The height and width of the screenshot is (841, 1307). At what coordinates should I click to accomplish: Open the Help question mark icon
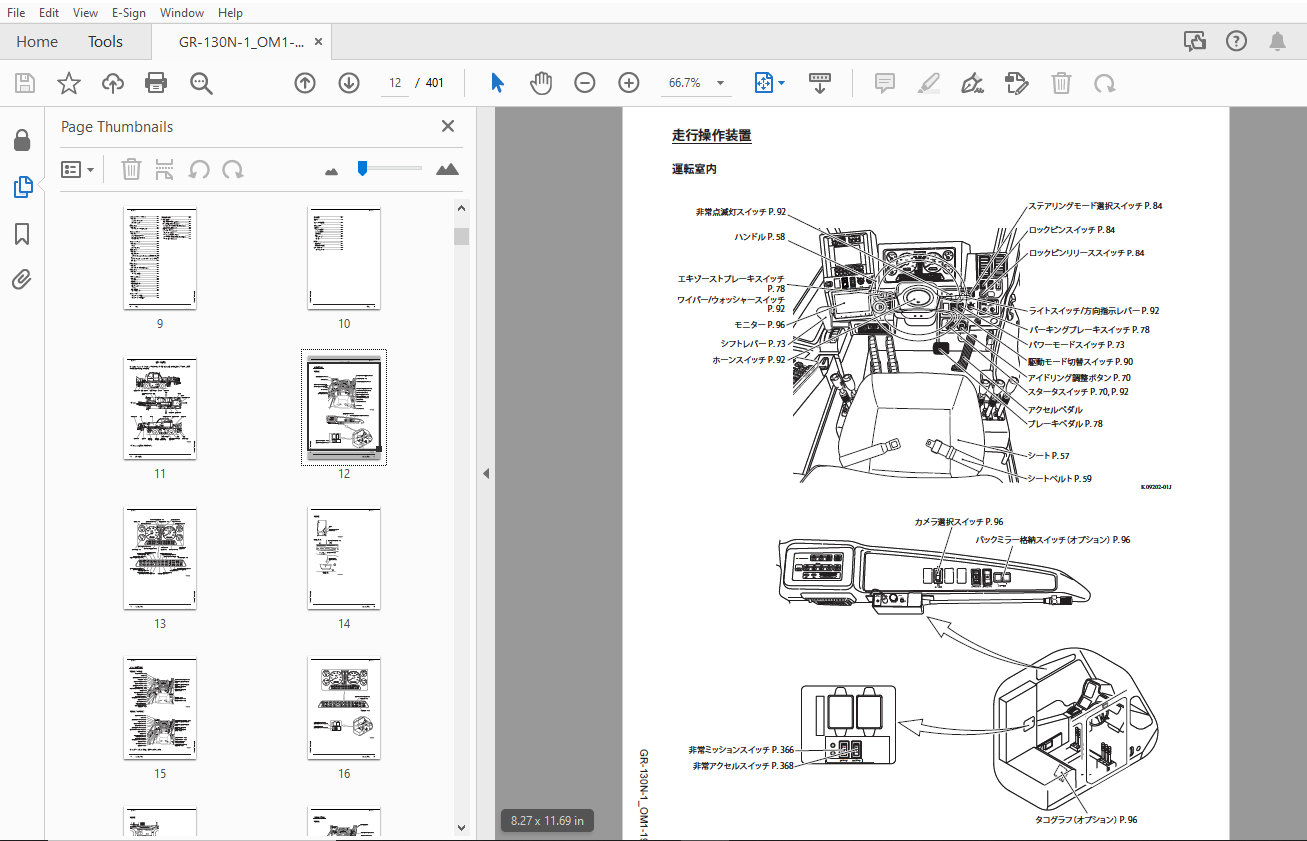[1237, 41]
